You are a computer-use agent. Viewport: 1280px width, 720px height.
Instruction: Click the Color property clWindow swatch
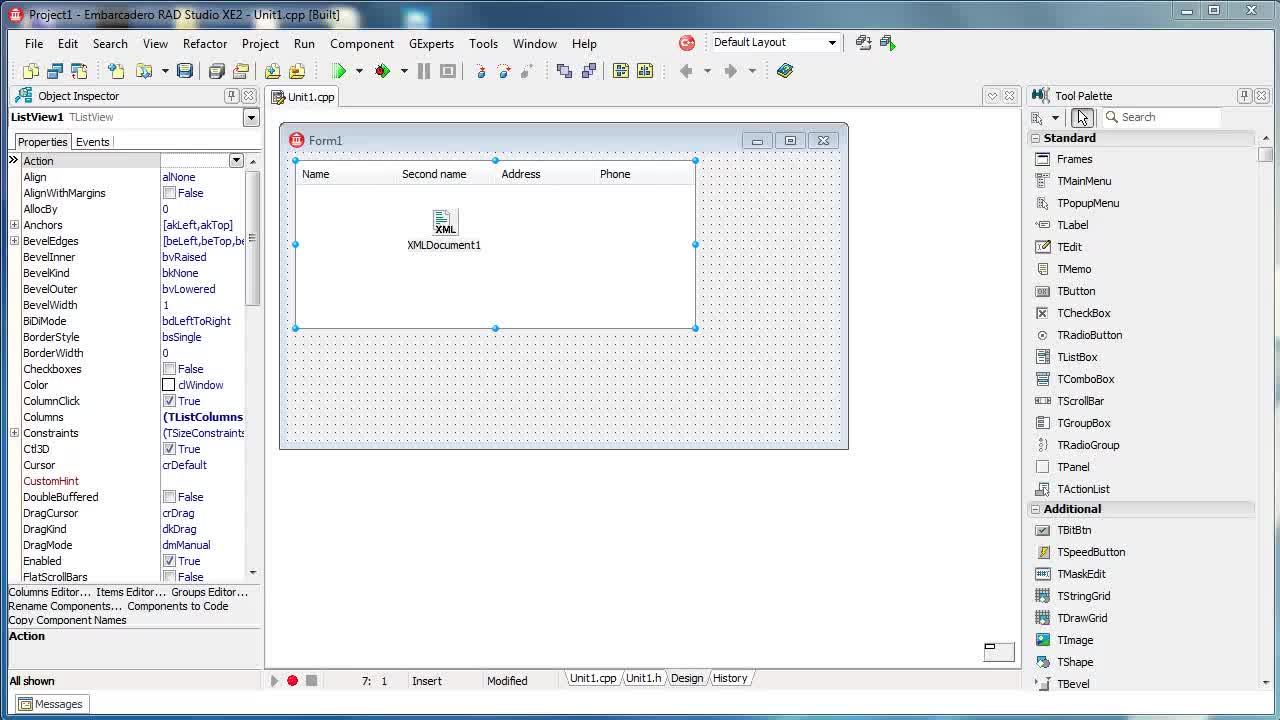(x=169, y=385)
